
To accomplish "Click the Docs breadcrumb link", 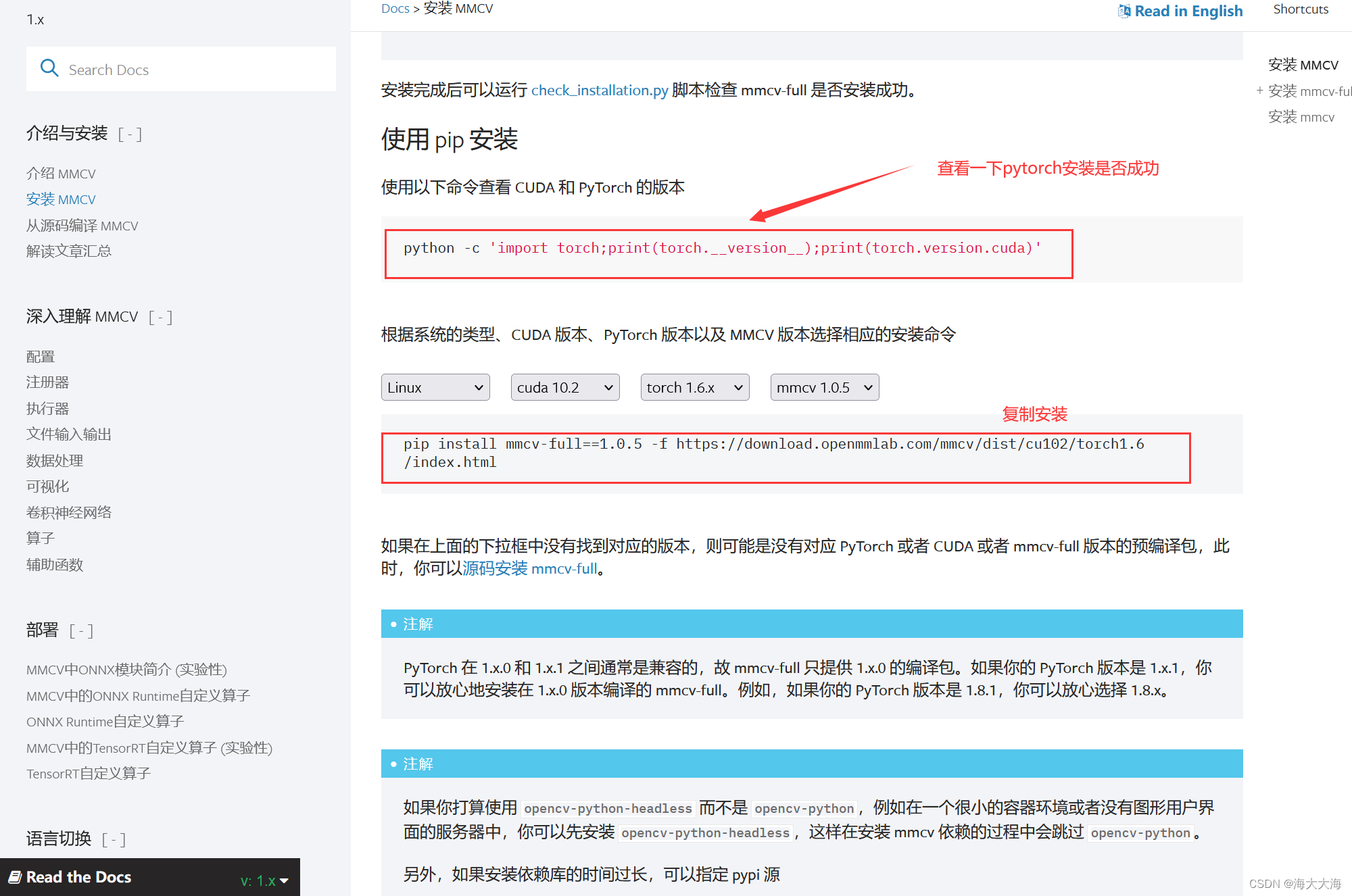I will click(395, 8).
